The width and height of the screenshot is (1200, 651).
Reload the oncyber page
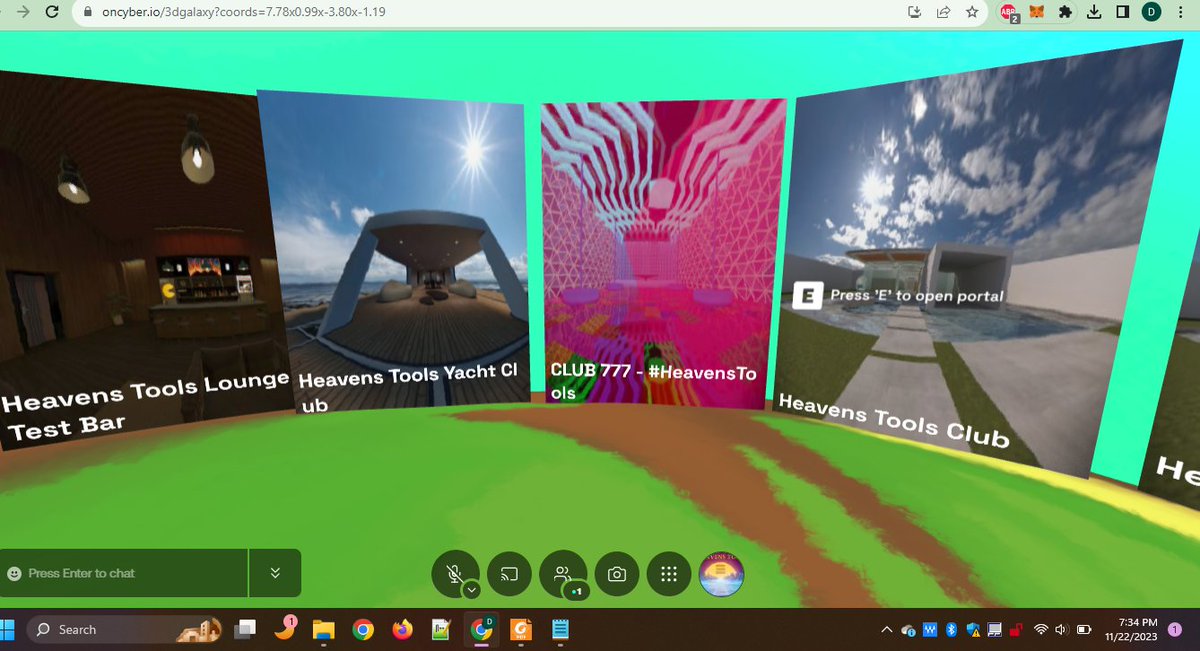[x=53, y=12]
